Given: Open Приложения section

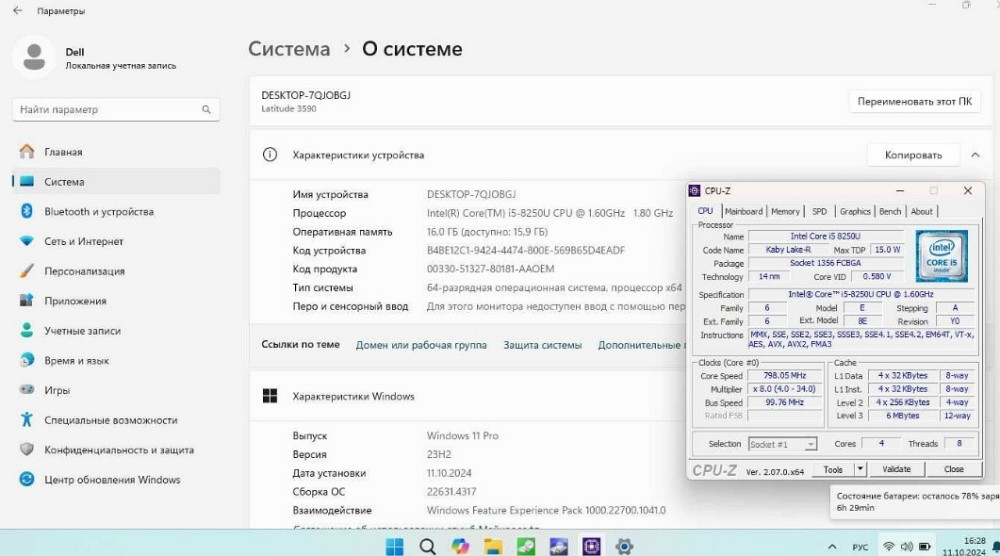Looking at the screenshot, I should click(116, 301).
